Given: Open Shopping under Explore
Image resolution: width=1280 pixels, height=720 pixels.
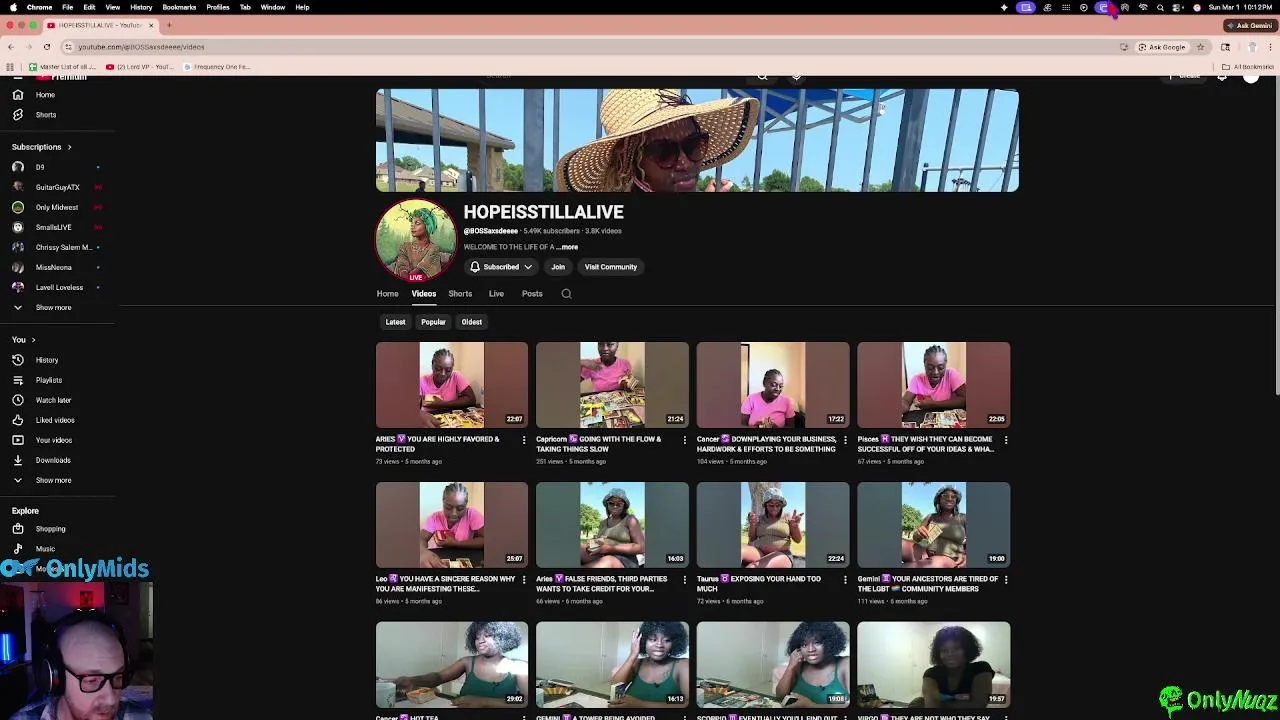Looking at the screenshot, I should coord(50,529).
